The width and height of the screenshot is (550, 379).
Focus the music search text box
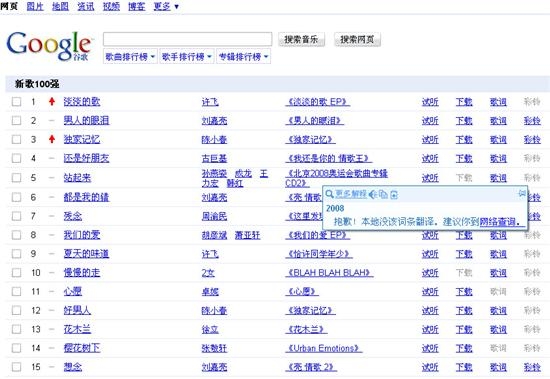click(x=187, y=39)
